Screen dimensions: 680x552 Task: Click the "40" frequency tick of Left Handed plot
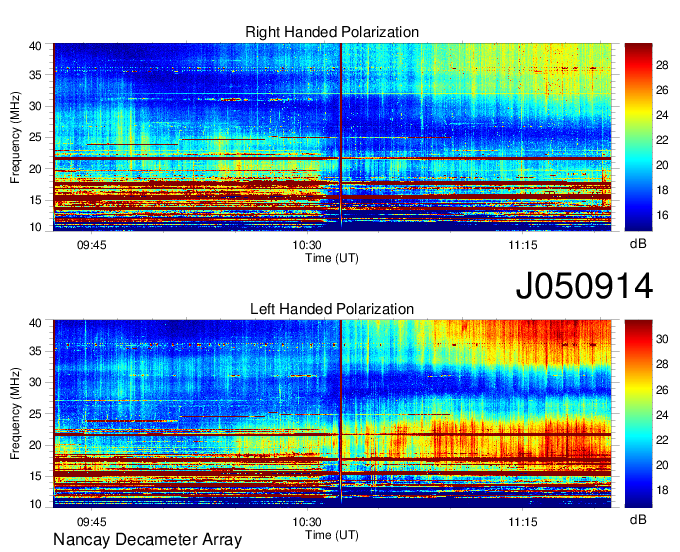(36, 323)
